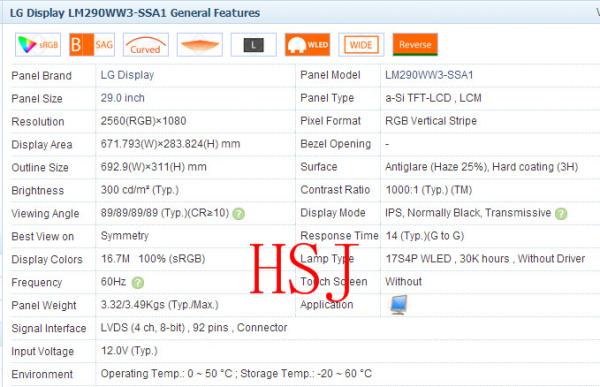Click the Curved panel feature icon
The height and width of the screenshot is (387, 600).
pos(146,45)
